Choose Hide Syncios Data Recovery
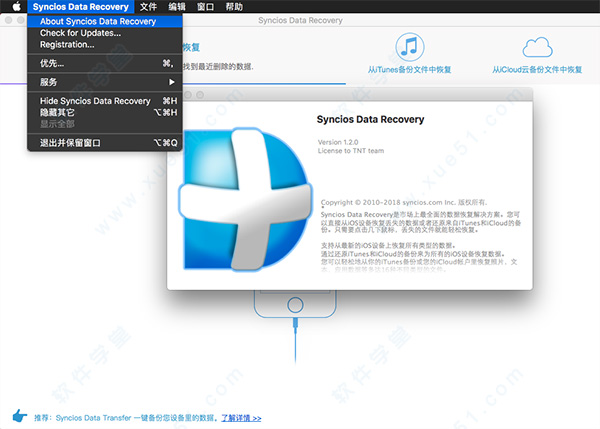 point(105,101)
